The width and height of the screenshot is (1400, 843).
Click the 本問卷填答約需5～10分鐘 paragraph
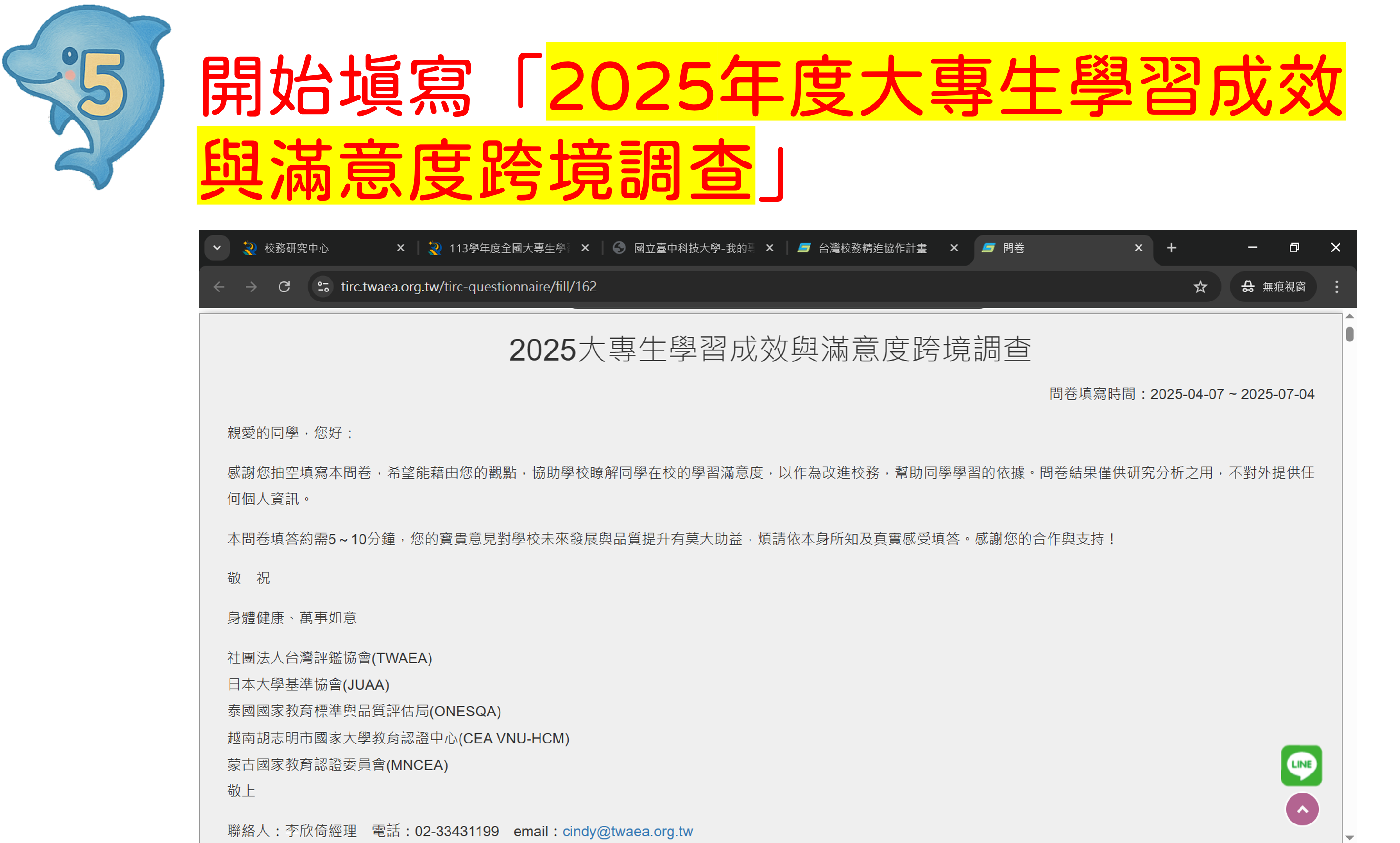click(672, 539)
